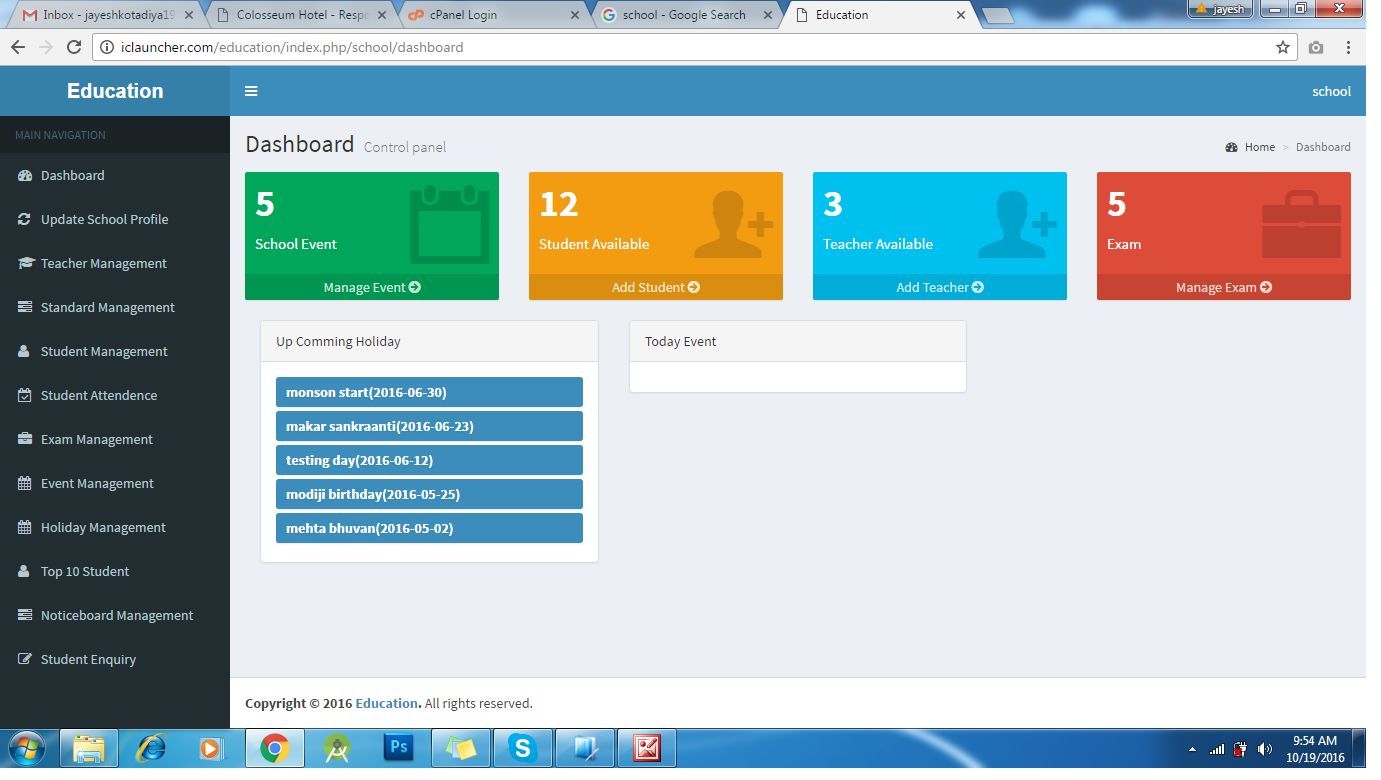Toggle the hamburger sidebar menu icon

pos(251,91)
